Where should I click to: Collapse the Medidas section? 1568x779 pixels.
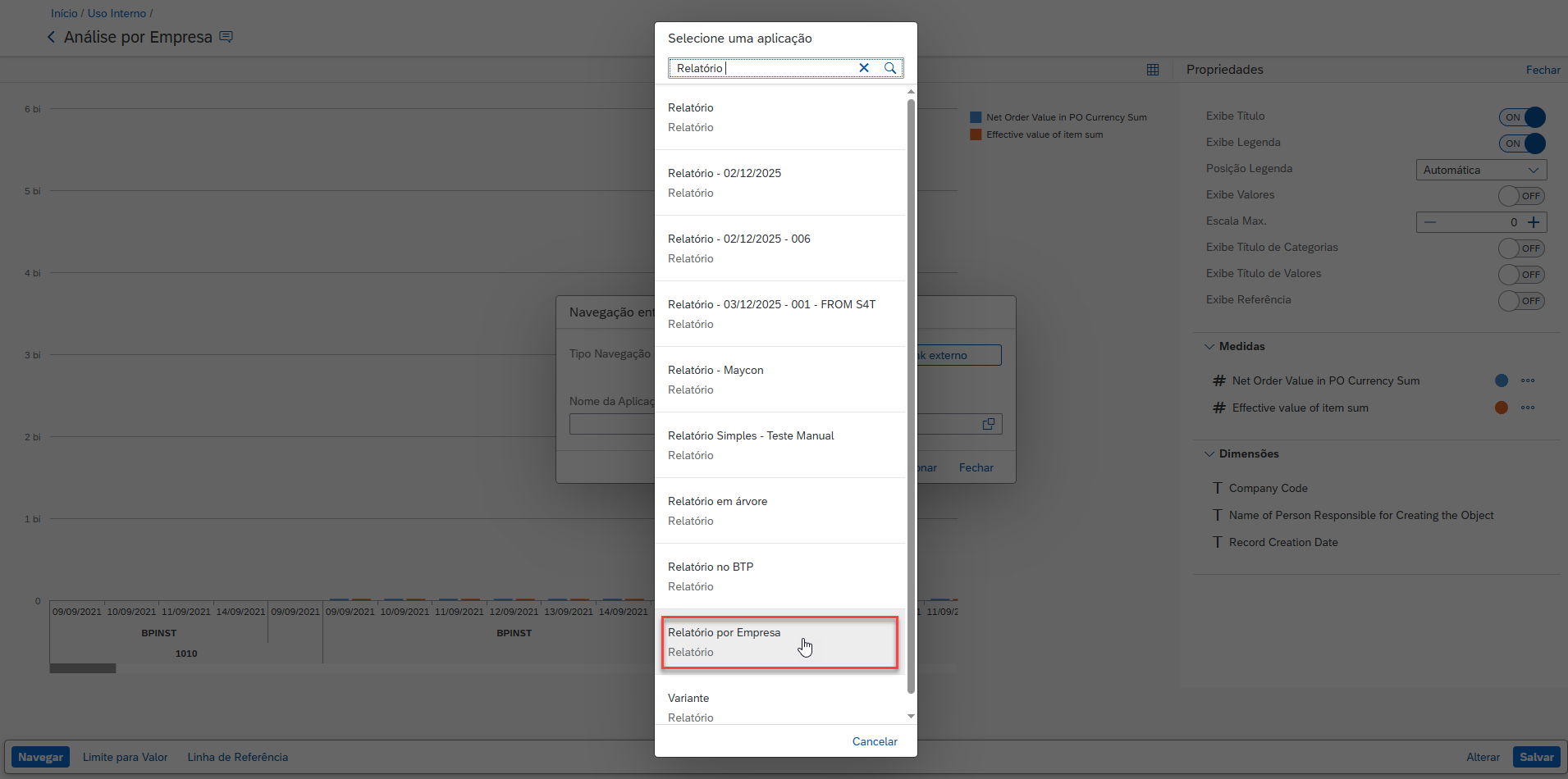[1209, 346]
